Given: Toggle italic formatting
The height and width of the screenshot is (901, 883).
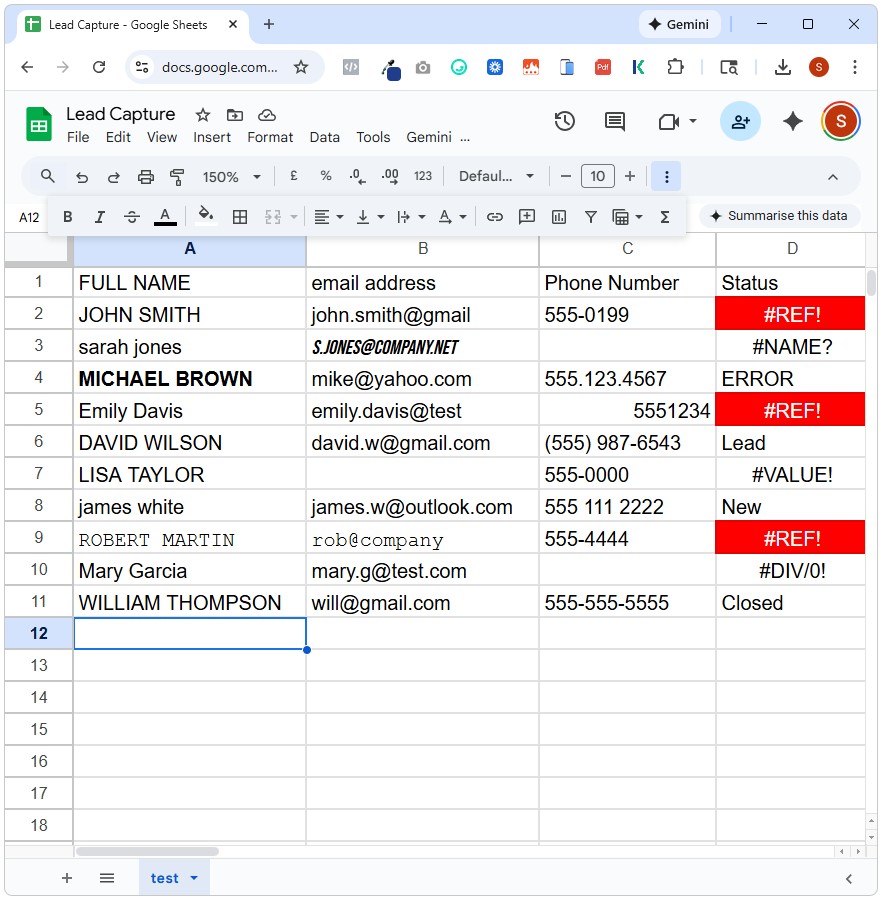Looking at the screenshot, I should pos(99,217).
